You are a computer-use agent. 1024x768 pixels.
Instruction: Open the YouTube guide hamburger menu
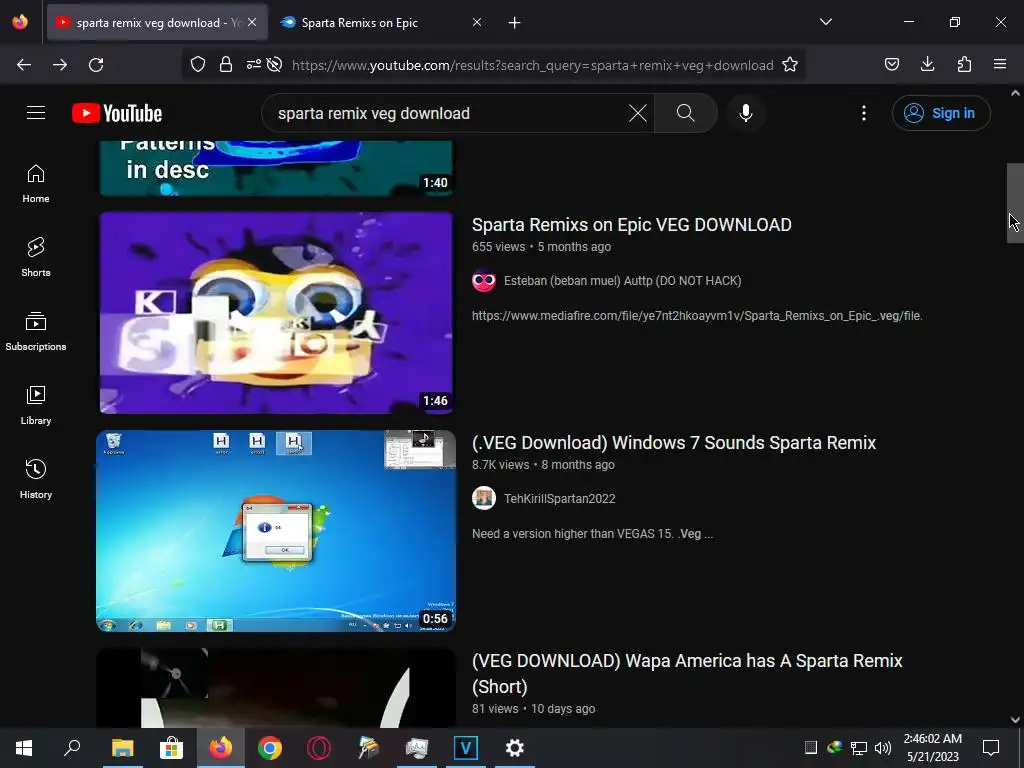(x=36, y=113)
